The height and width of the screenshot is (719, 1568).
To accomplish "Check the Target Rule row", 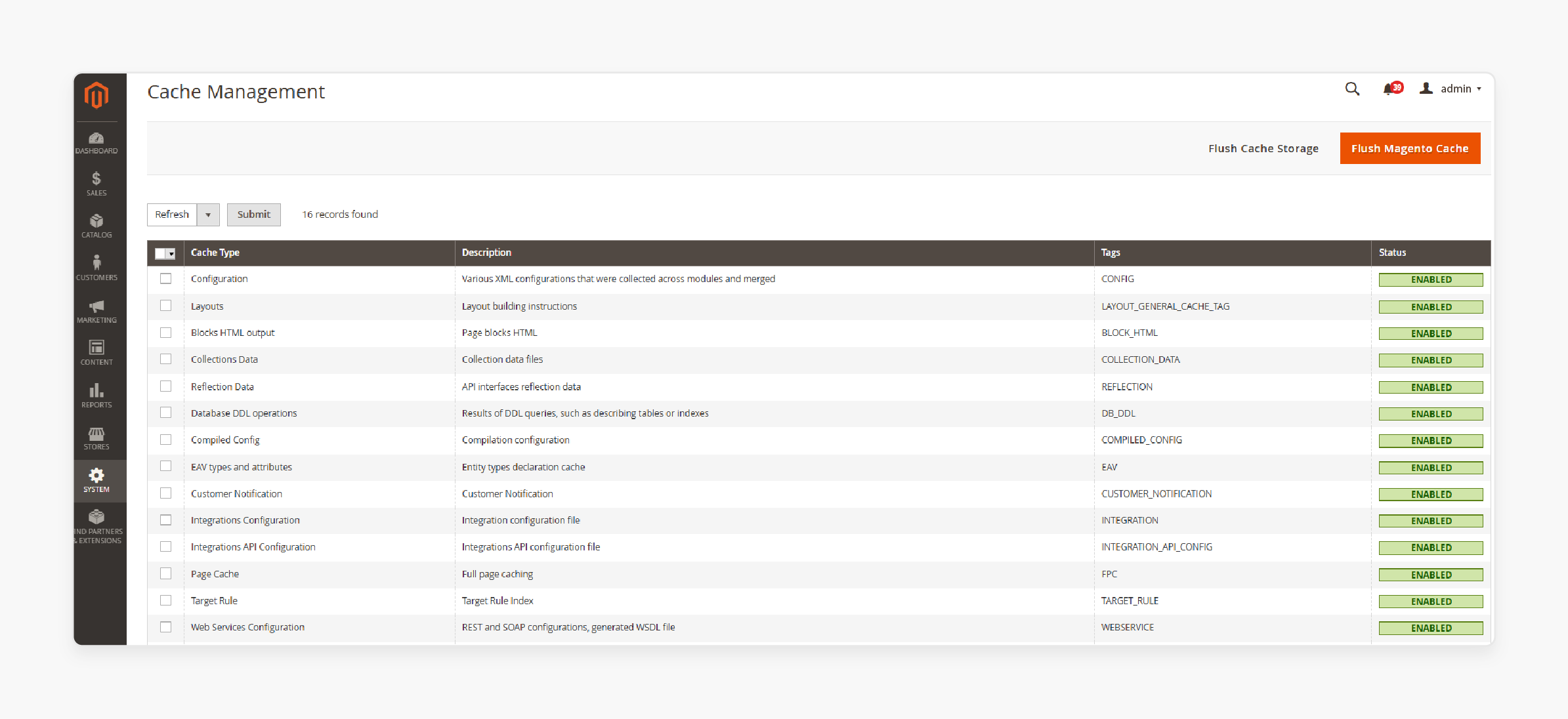I will tap(166, 600).
